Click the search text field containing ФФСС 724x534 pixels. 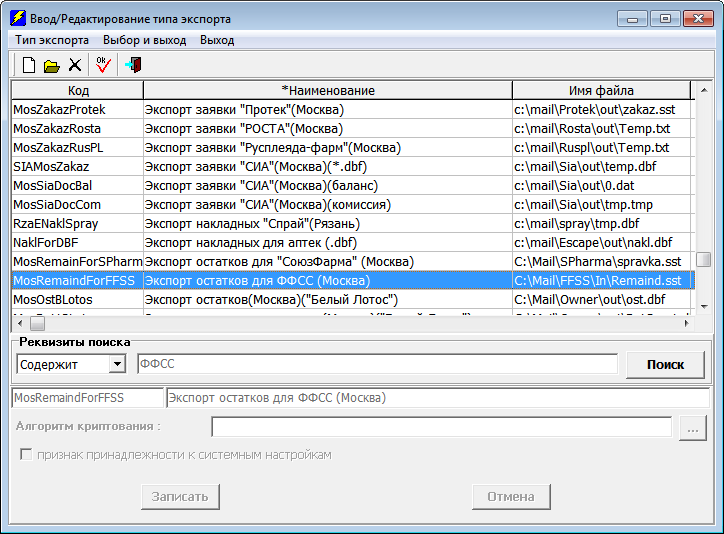[377, 364]
